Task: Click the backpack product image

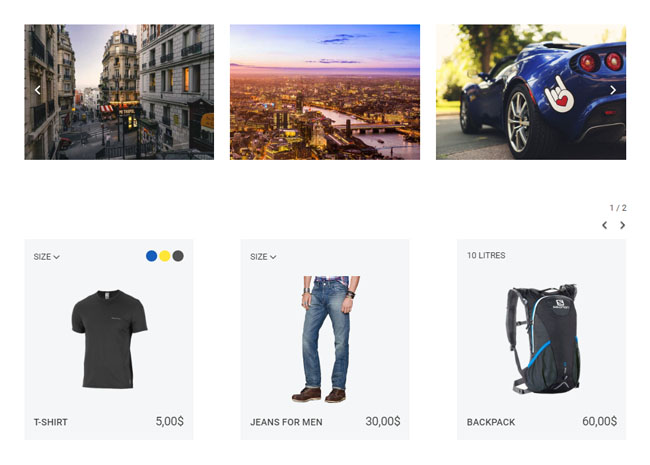Action: point(543,339)
